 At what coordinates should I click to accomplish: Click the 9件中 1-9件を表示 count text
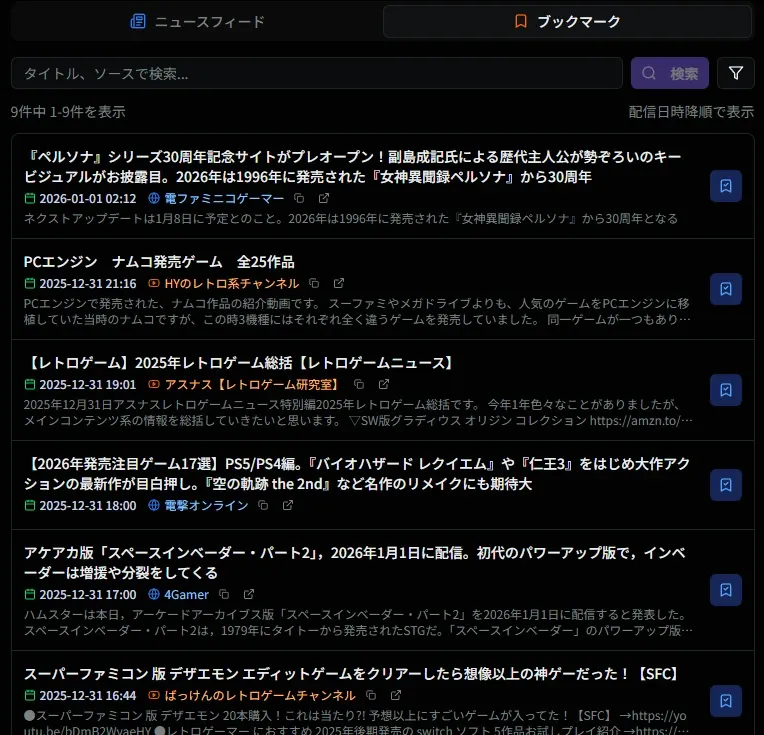click(x=68, y=112)
